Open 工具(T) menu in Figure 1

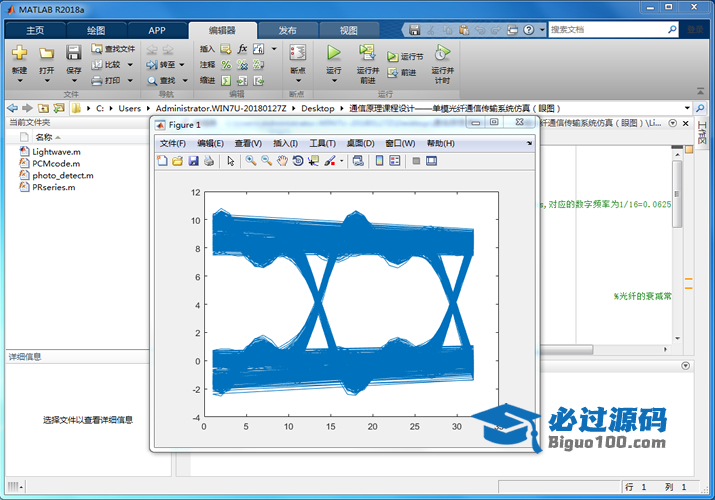point(322,144)
